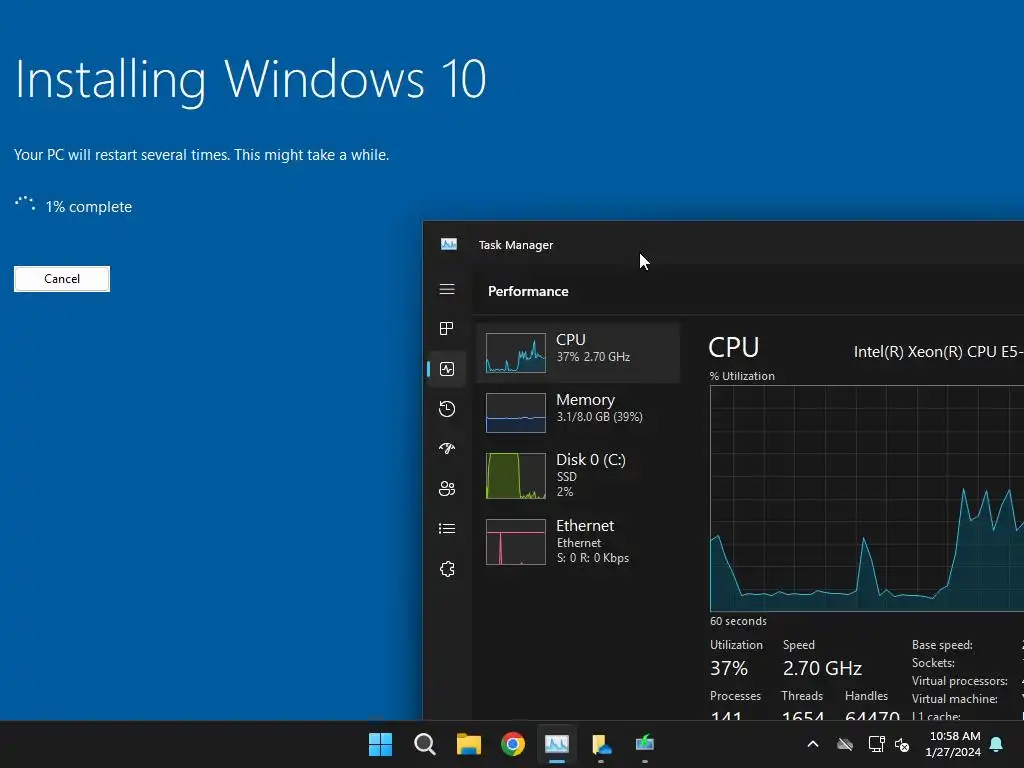Open Users page icon in sidebar
This screenshot has height=768, width=1024.
click(x=447, y=488)
